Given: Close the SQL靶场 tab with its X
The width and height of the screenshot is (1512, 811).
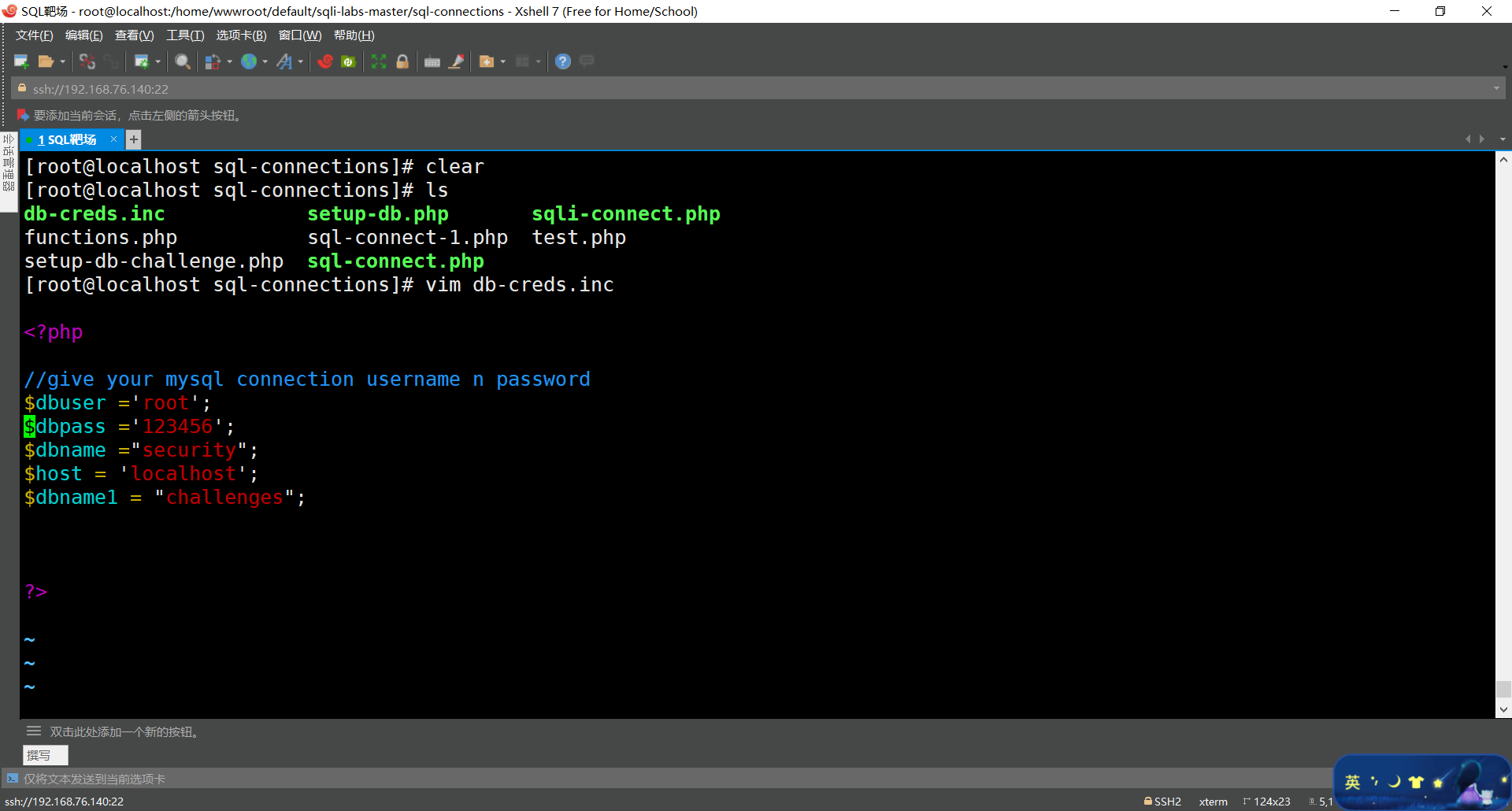Looking at the screenshot, I should tap(113, 139).
